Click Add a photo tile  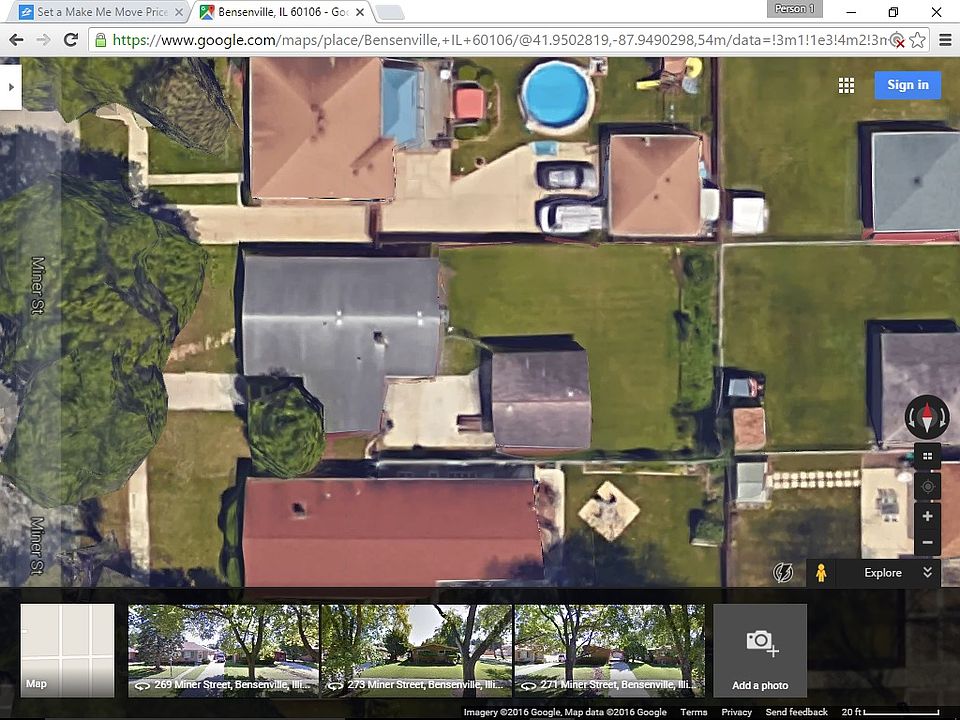pos(760,650)
